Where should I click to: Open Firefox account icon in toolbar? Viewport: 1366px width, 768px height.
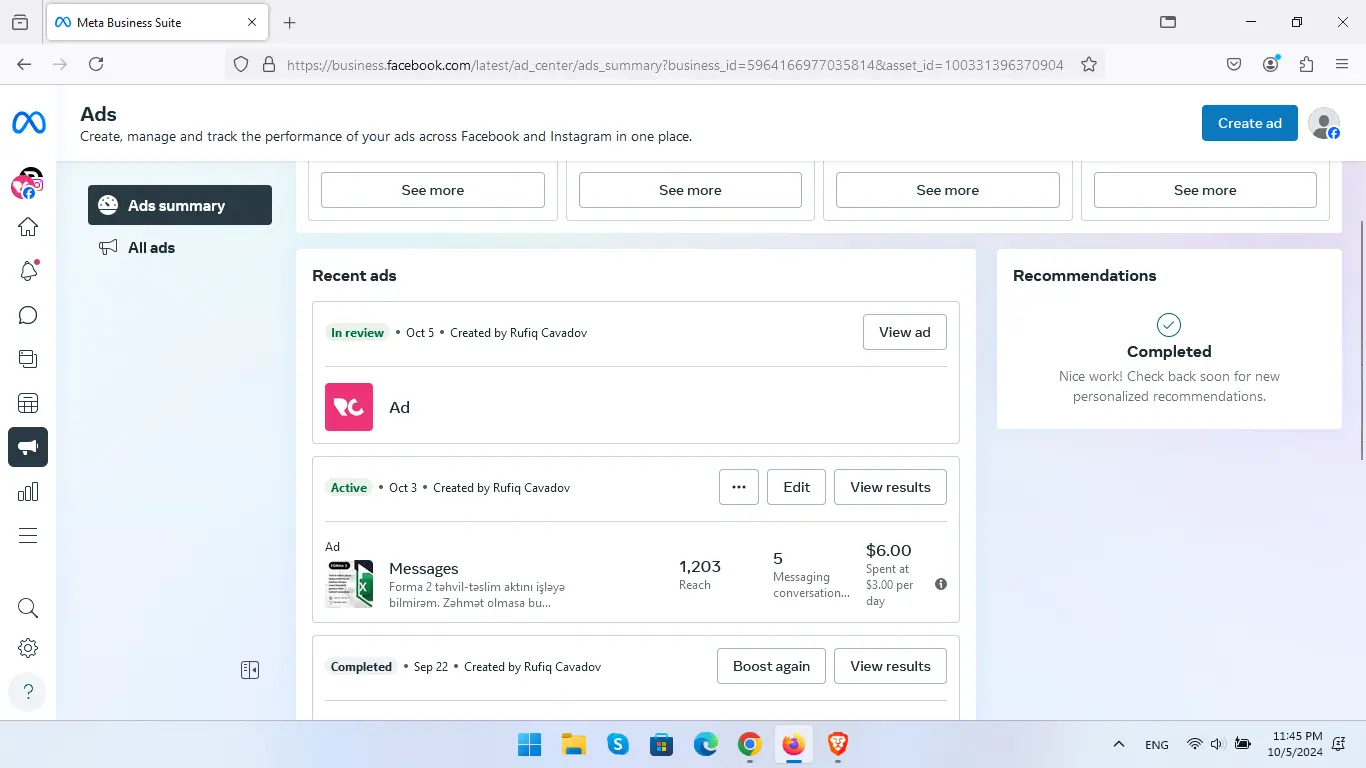click(x=1271, y=64)
